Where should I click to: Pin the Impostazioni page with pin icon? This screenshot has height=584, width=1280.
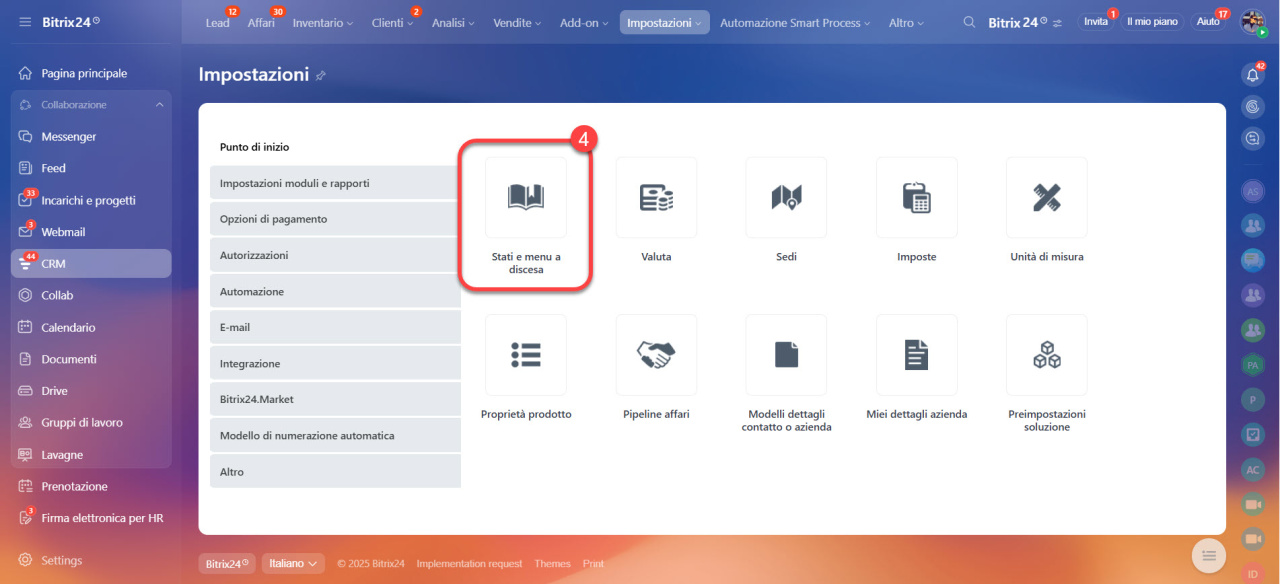pyautogui.click(x=321, y=75)
